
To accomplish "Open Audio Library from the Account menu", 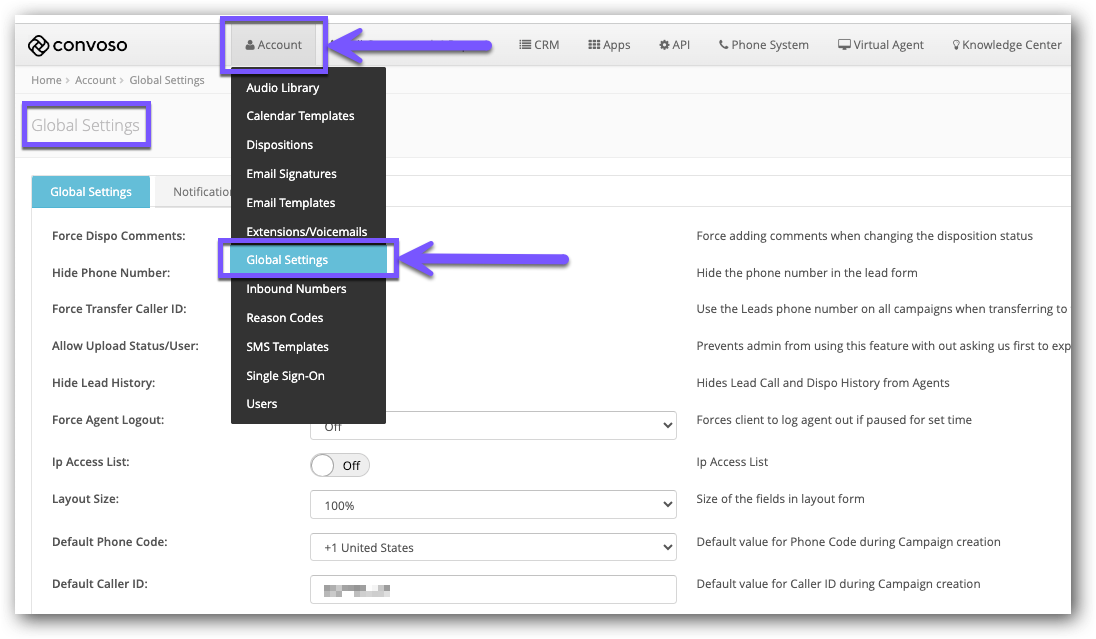I will (283, 87).
